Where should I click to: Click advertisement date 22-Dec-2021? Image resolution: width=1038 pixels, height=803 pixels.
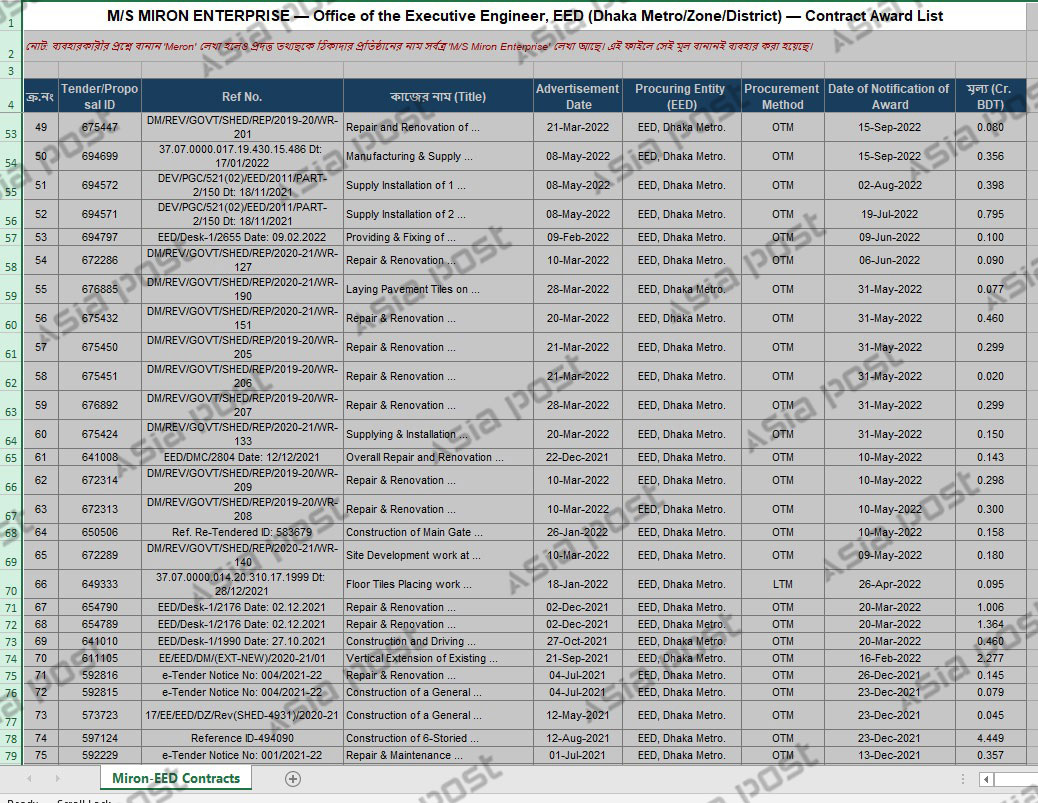point(578,457)
